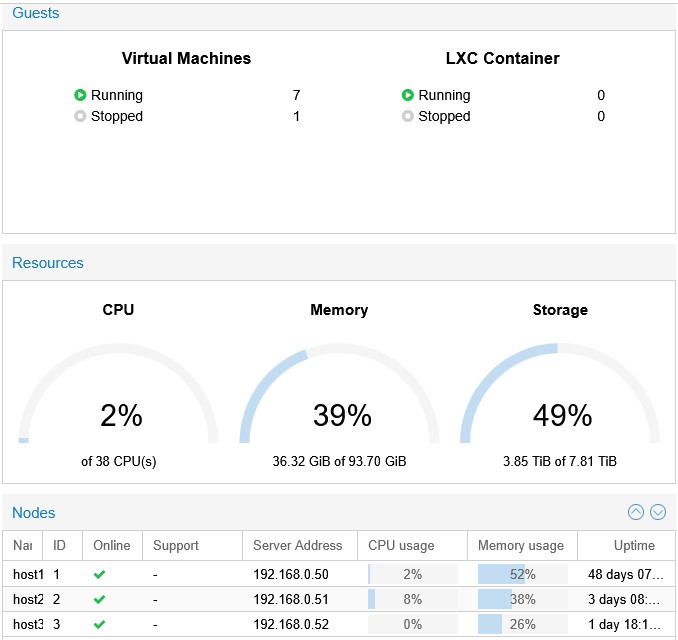Screen dimensions: 678x640
Task: Click the Virtual Machines running status icon
Action: (80, 95)
